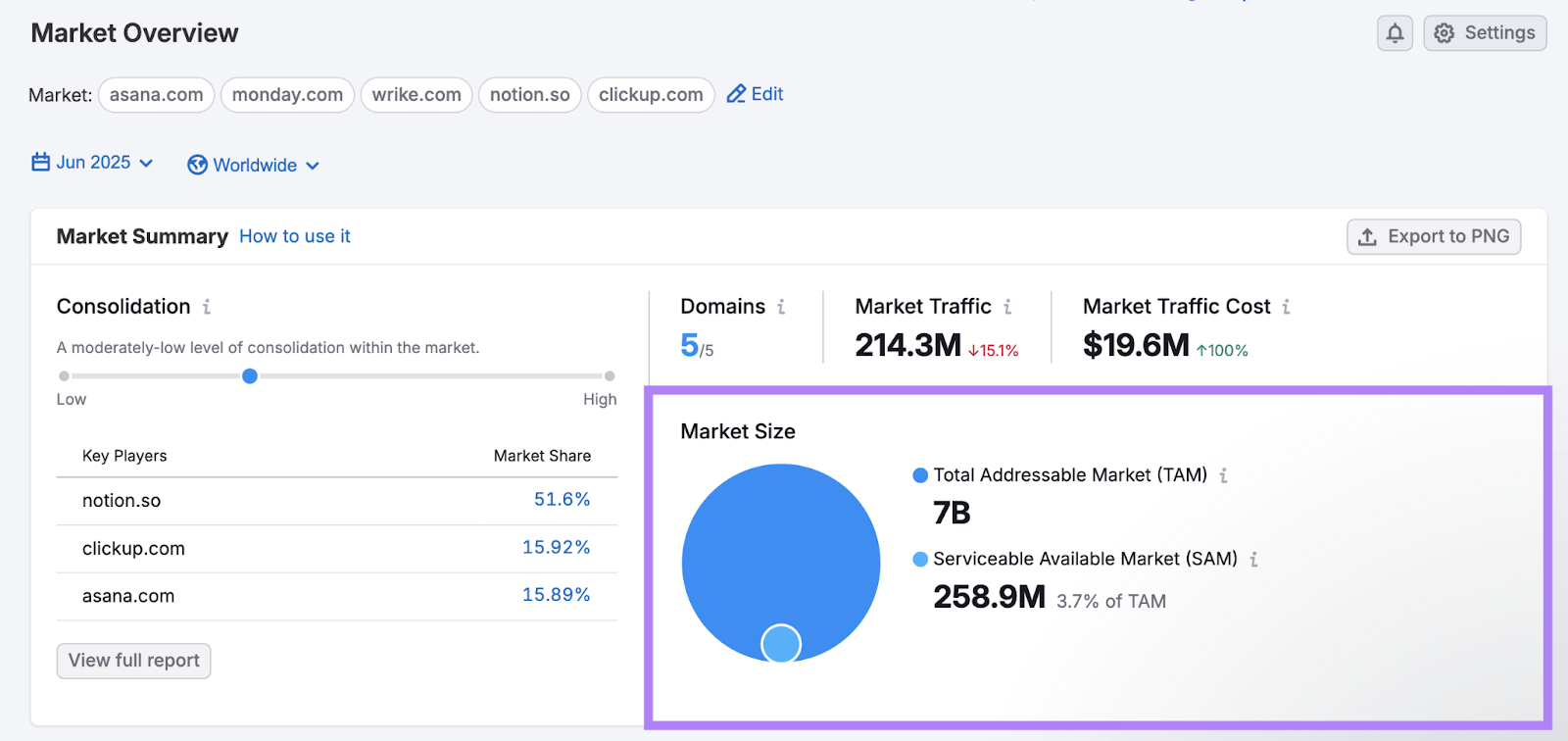Select the asana.com market chip
The height and width of the screenshot is (741, 1568).
tap(156, 95)
